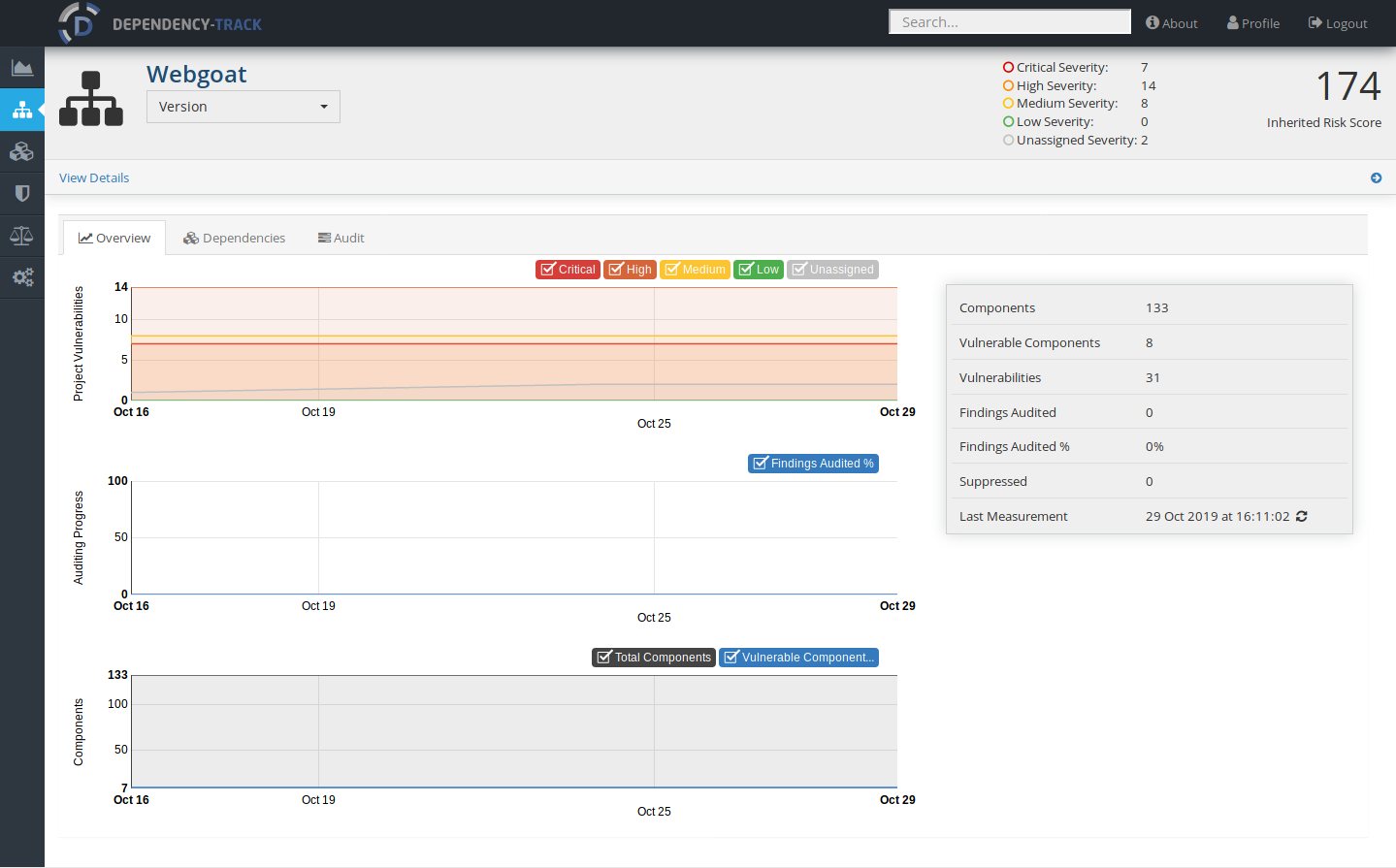The image size is (1396, 868).
Task: Open the Version dropdown
Action: click(x=243, y=107)
